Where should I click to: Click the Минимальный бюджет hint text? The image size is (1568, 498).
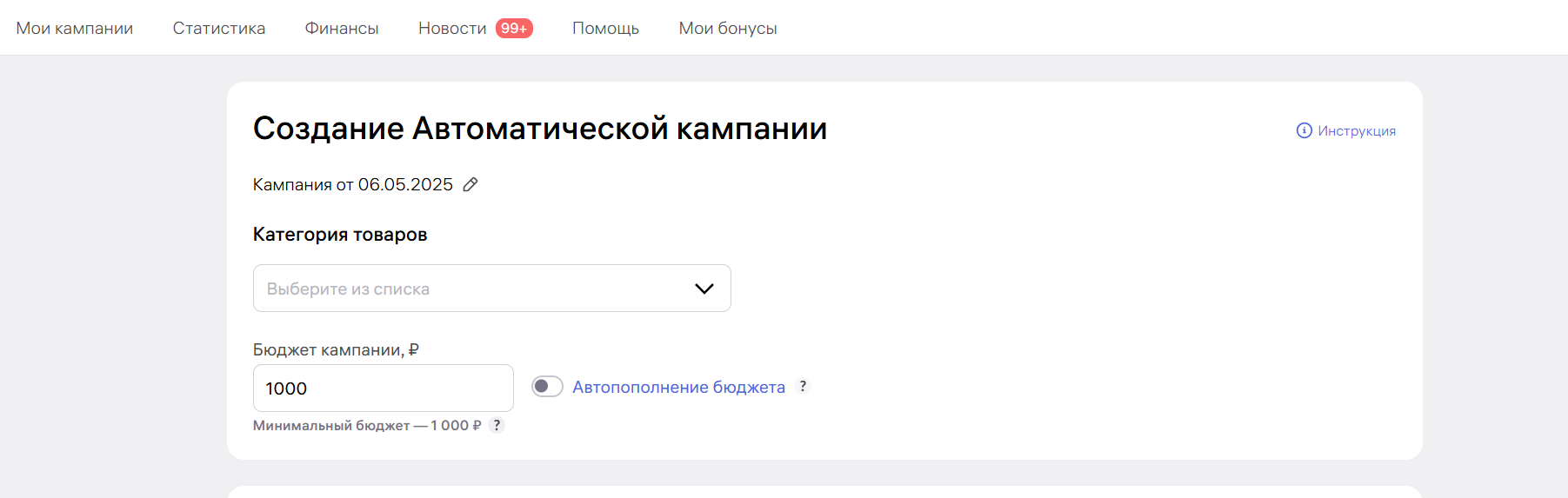tap(367, 425)
